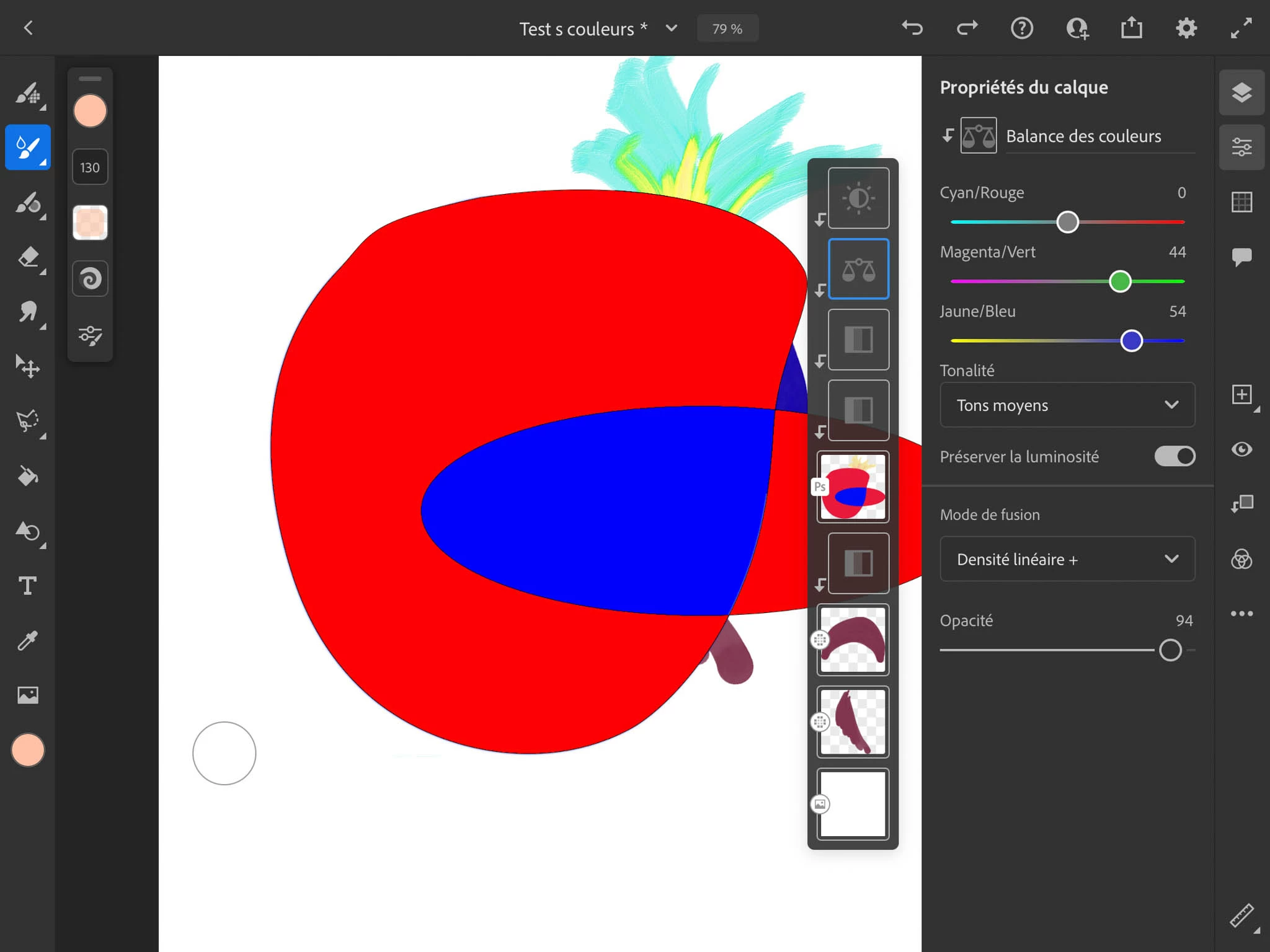Viewport: 1270px width, 952px height.
Task: Open the Share export icon
Action: click(1131, 28)
